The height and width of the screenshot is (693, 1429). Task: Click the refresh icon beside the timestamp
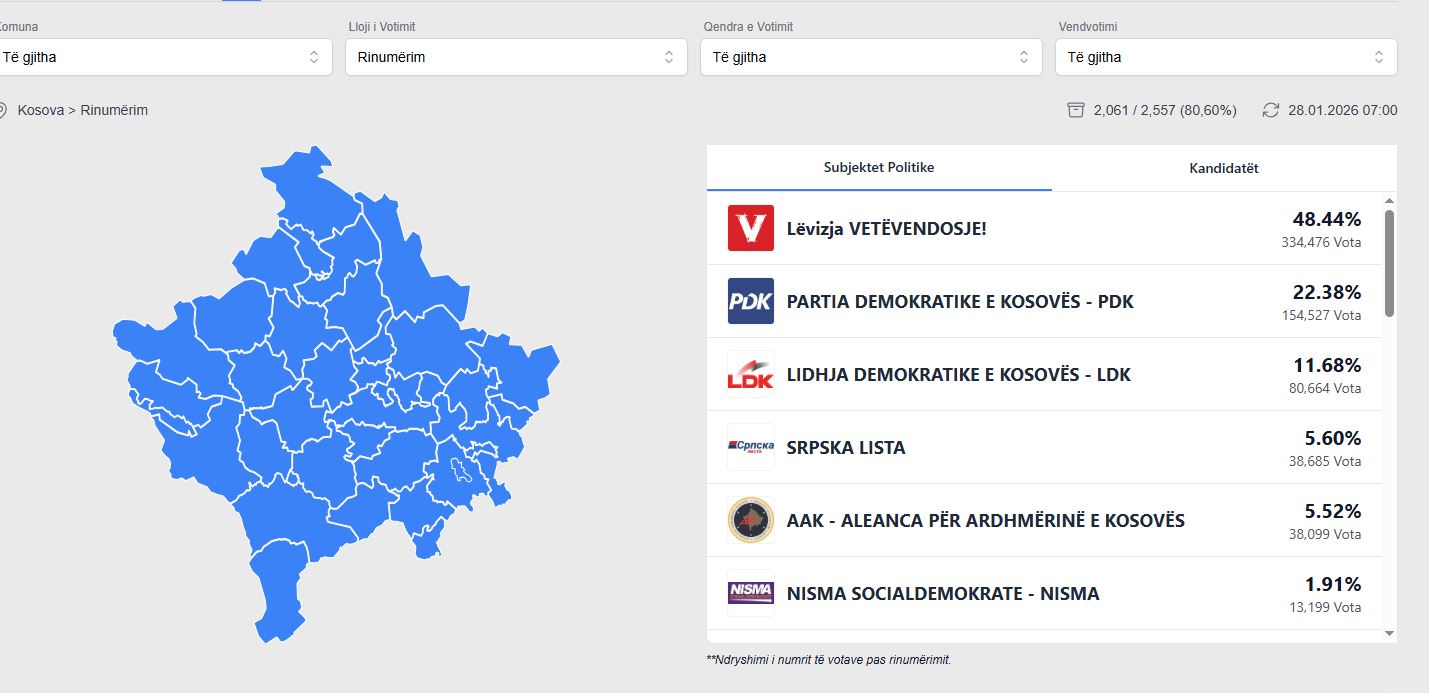(x=1271, y=110)
